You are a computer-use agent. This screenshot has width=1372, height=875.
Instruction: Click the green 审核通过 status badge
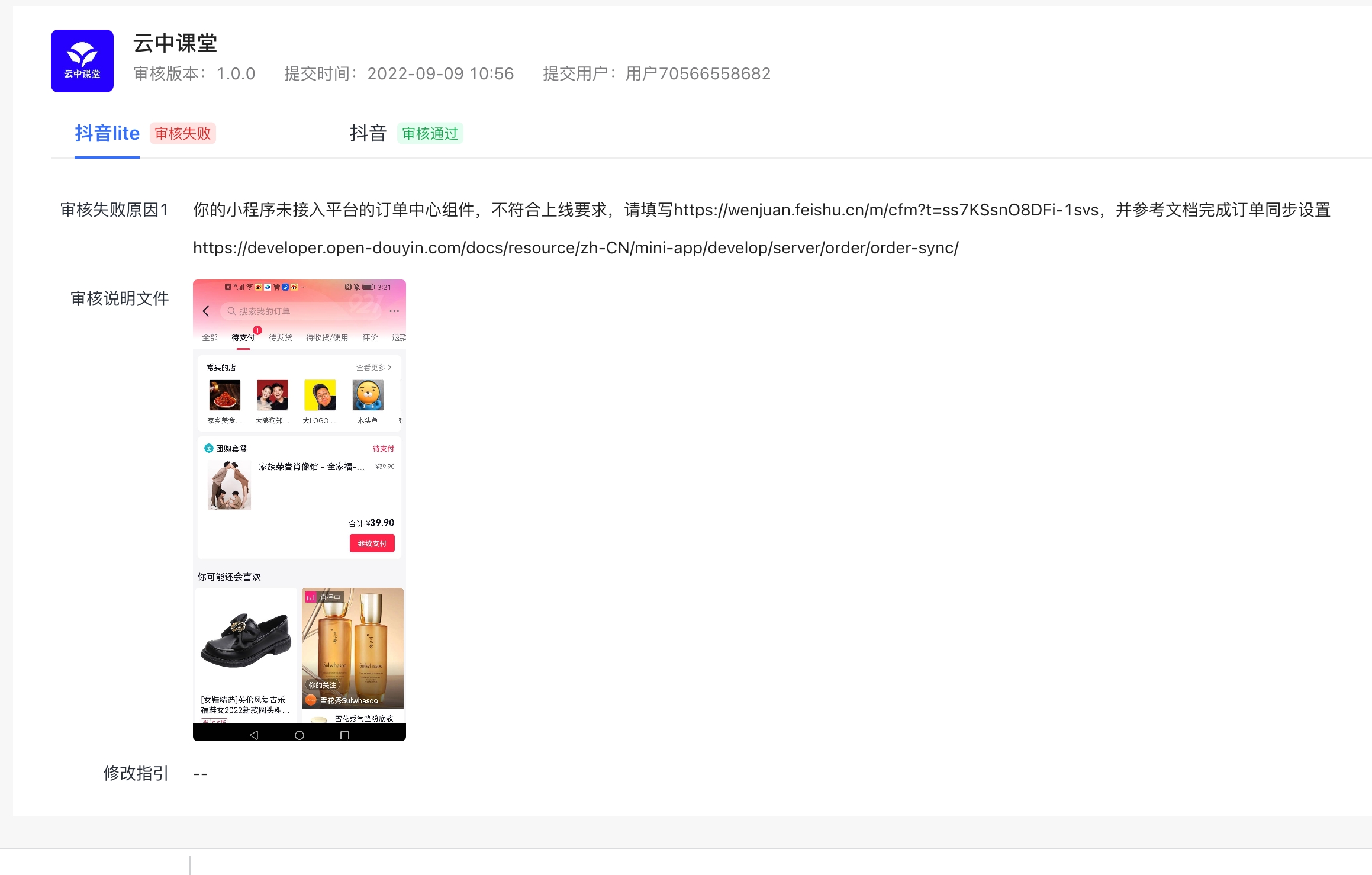pyautogui.click(x=430, y=133)
